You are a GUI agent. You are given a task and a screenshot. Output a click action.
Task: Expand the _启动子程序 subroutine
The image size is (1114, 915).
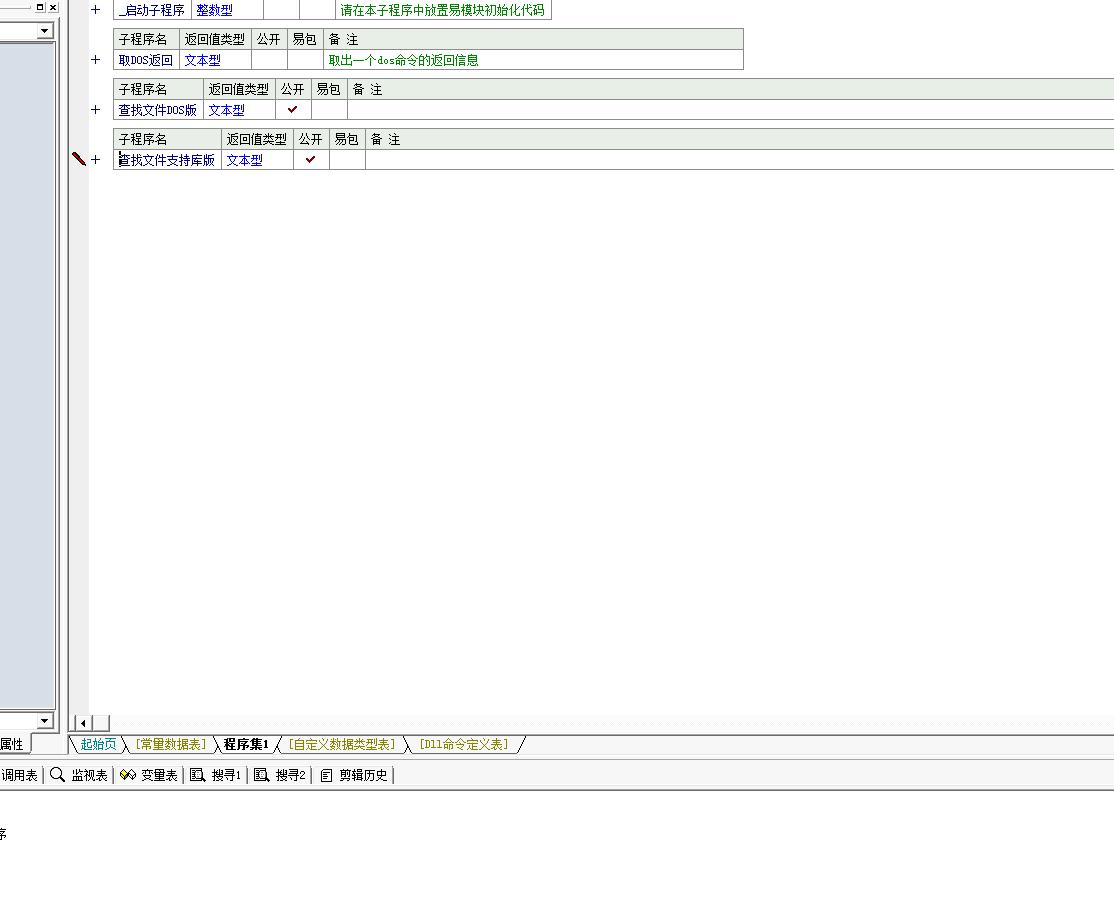[96, 10]
